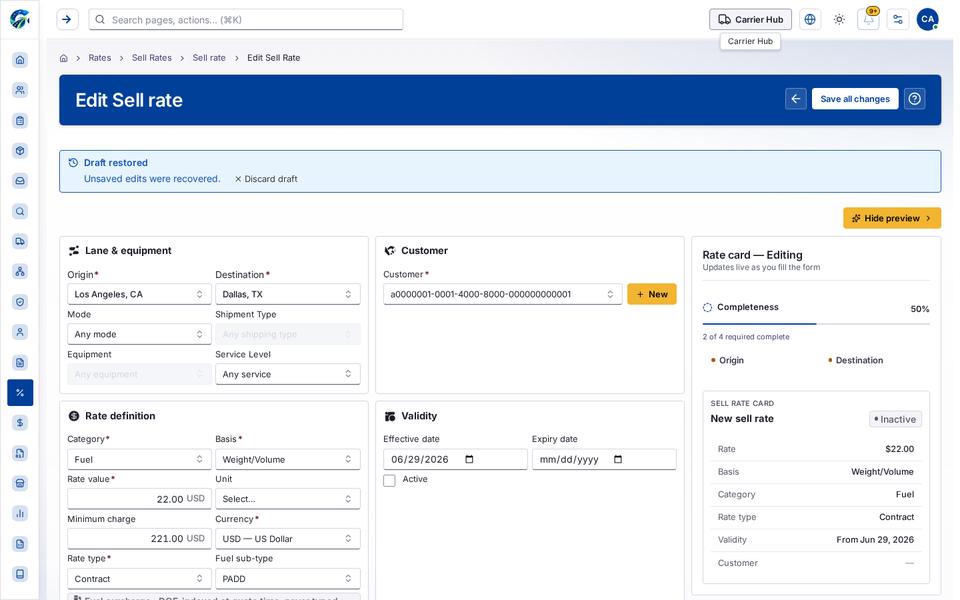Click the Rate value input field
Screen dimensions: 960x600
pyautogui.click(x=139, y=498)
